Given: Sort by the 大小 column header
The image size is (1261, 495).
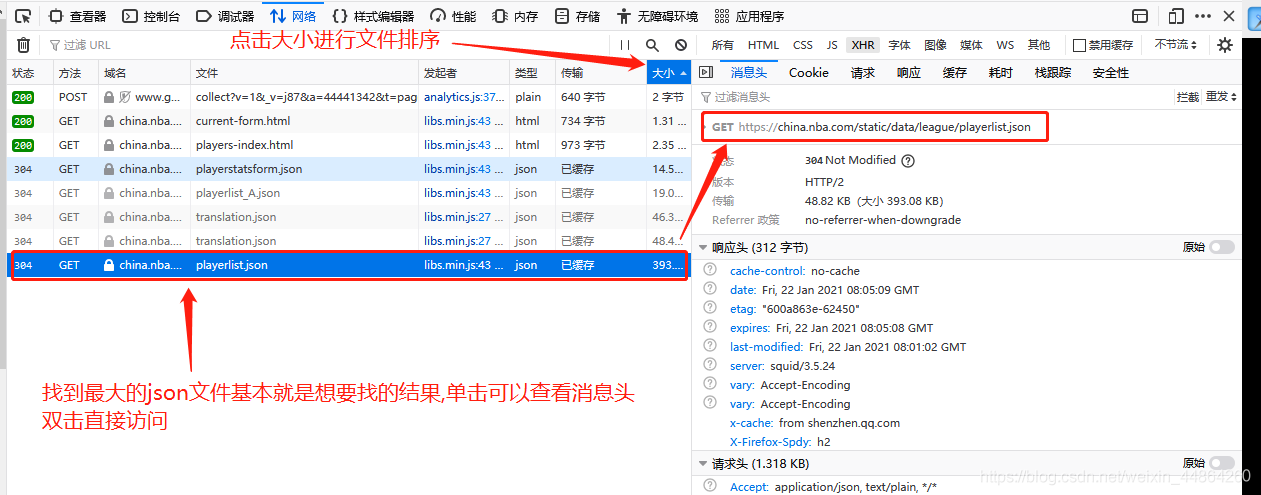Looking at the screenshot, I should tap(668, 73).
